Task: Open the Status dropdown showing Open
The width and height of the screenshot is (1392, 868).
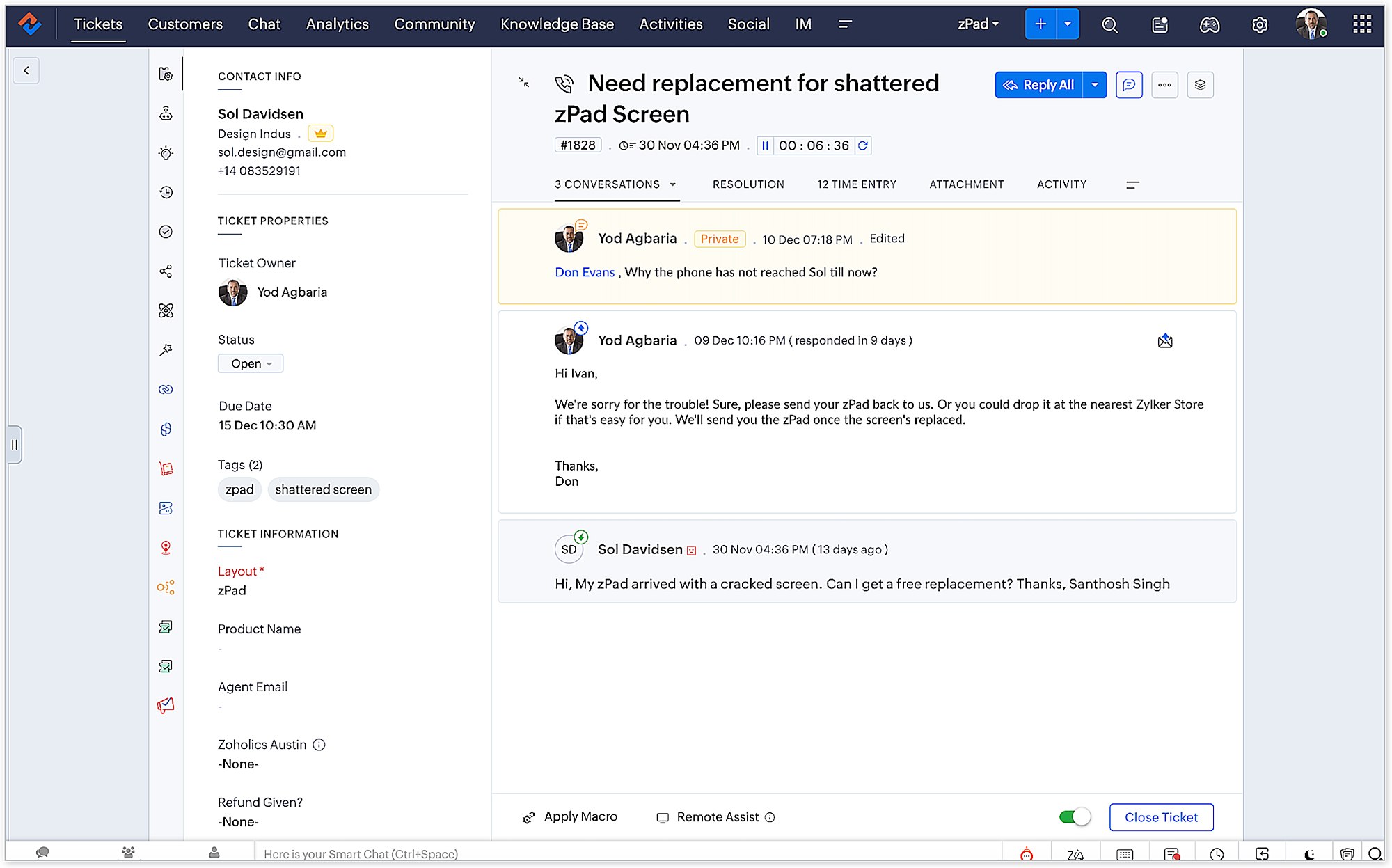Action: (x=251, y=363)
